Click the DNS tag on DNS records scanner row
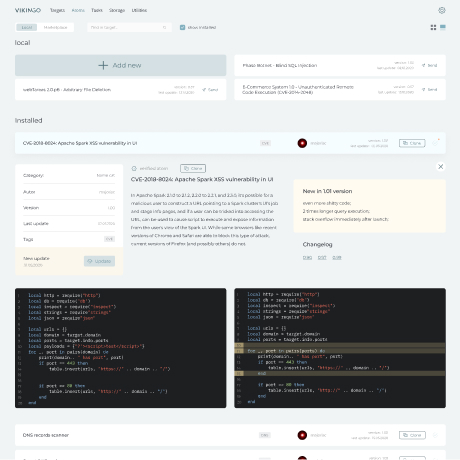The image size is (460, 460). (265, 435)
